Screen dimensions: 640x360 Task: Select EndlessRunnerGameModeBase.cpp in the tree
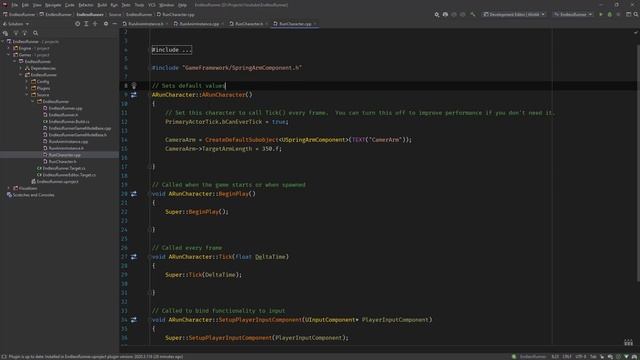pos(77,128)
